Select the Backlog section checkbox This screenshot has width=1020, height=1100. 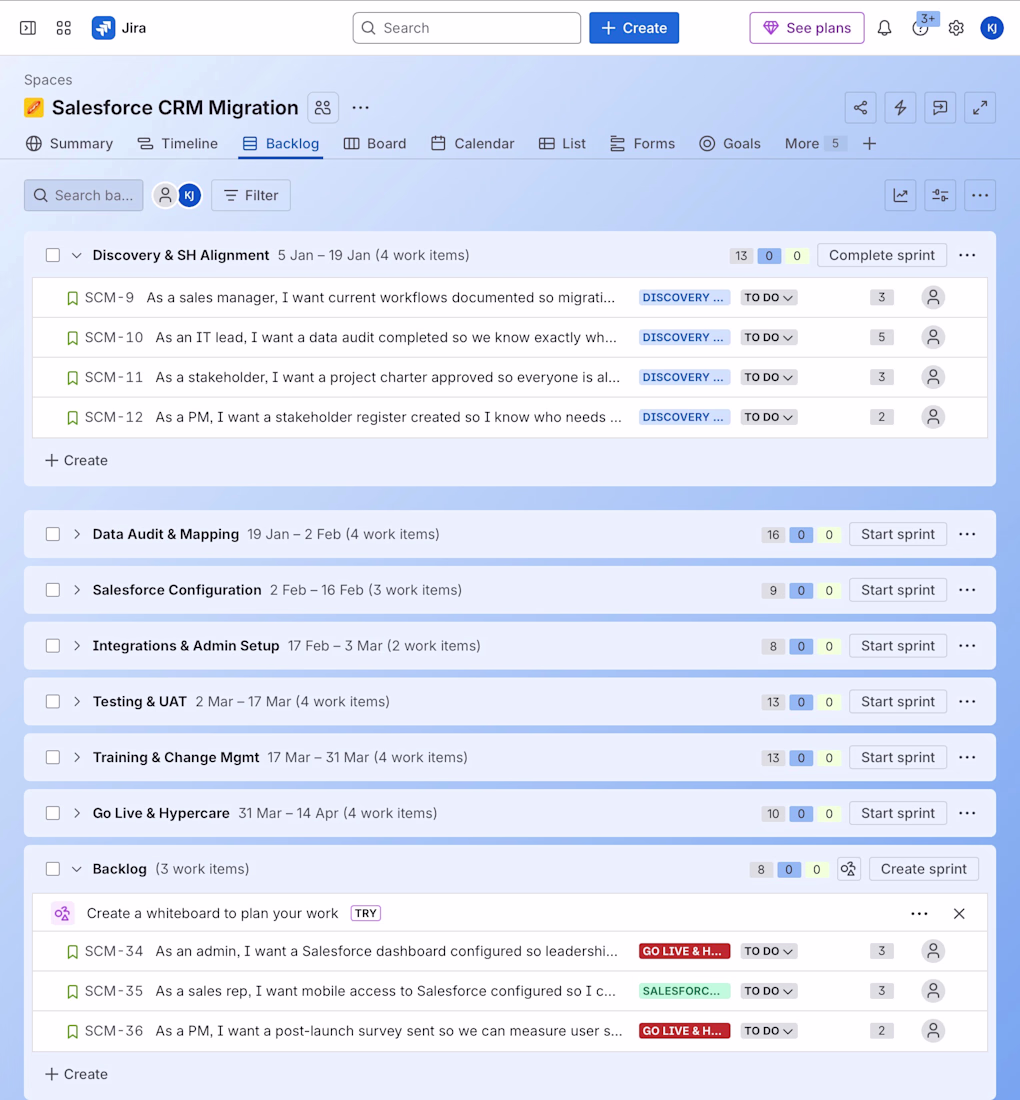(53, 869)
